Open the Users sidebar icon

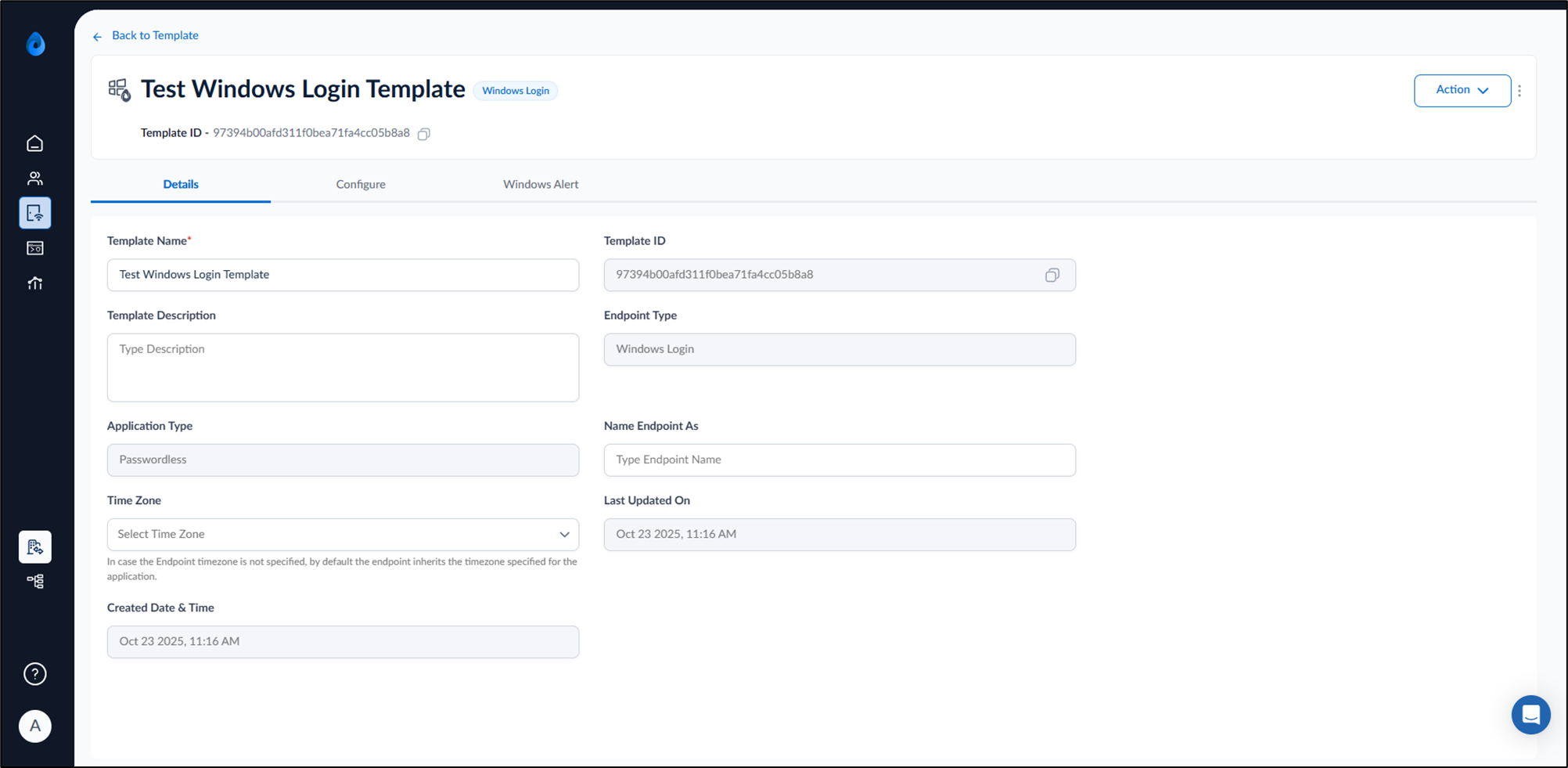[x=35, y=178]
